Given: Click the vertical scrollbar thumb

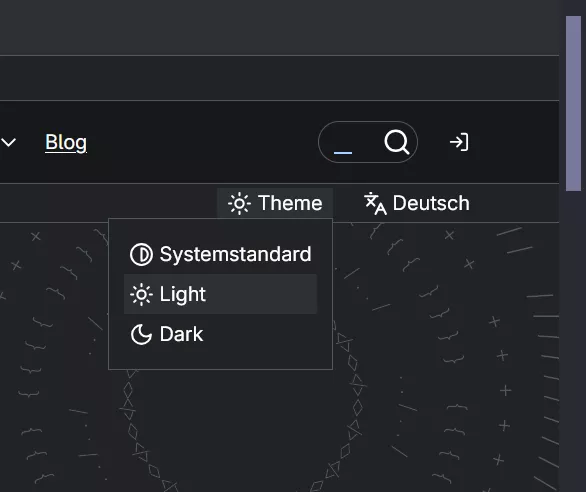Looking at the screenshot, I should coord(573,104).
